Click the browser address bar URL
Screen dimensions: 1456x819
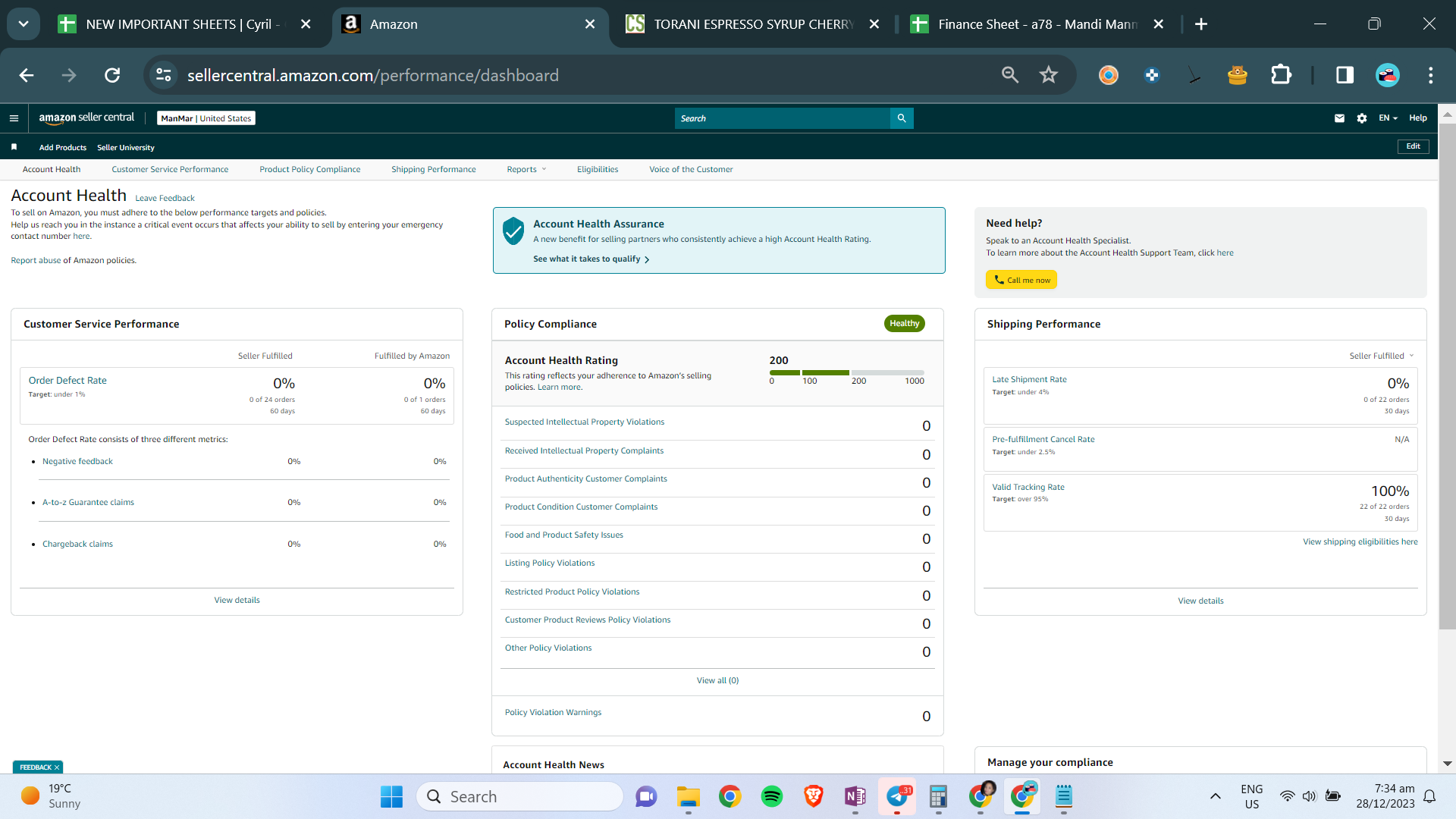372,75
